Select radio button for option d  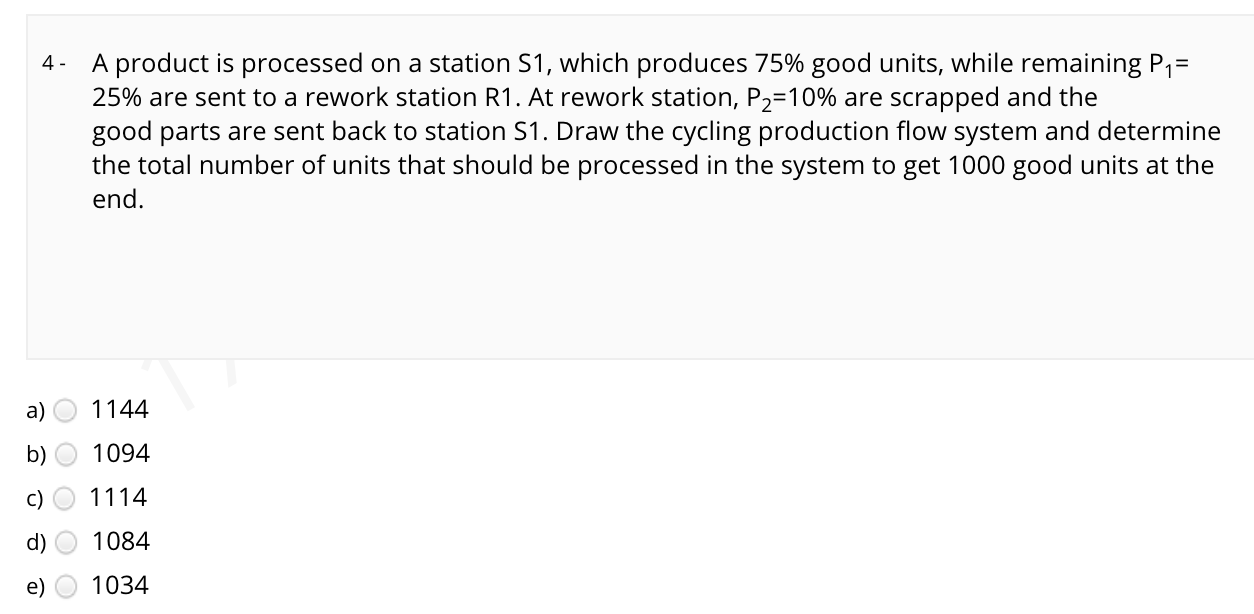coord(66,541)
